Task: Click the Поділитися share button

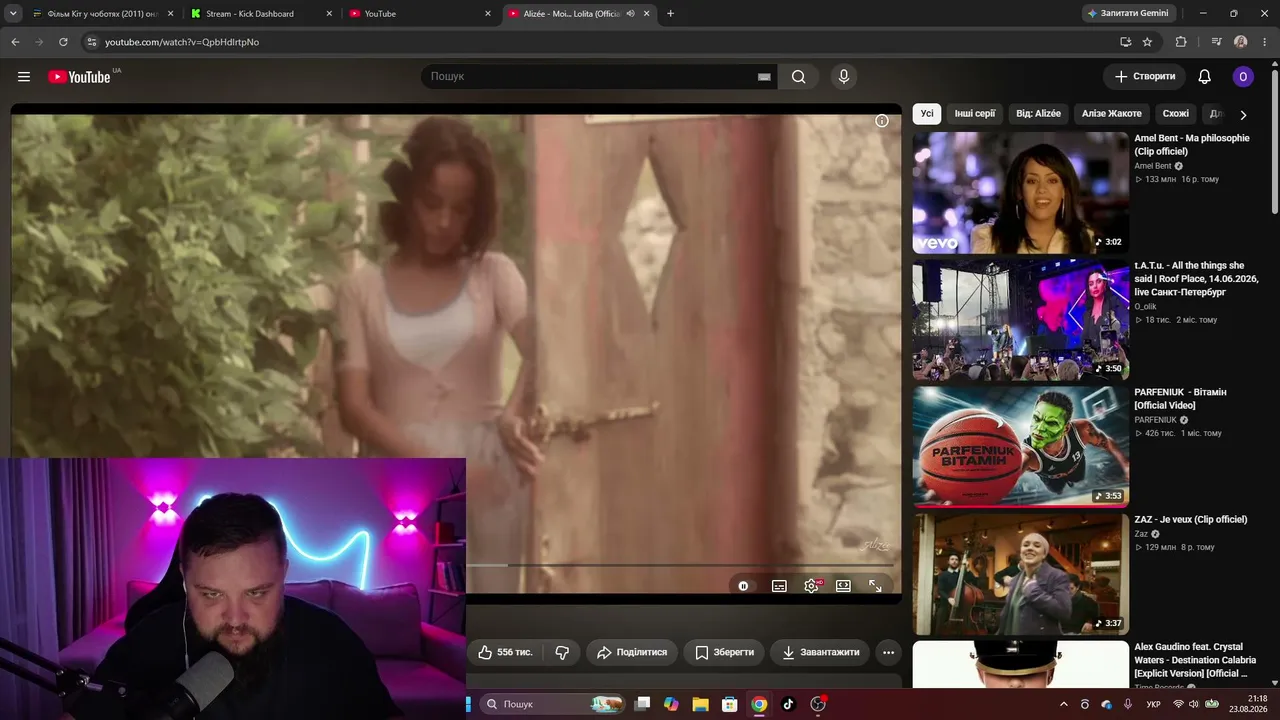Action: [x=631, y=652]
